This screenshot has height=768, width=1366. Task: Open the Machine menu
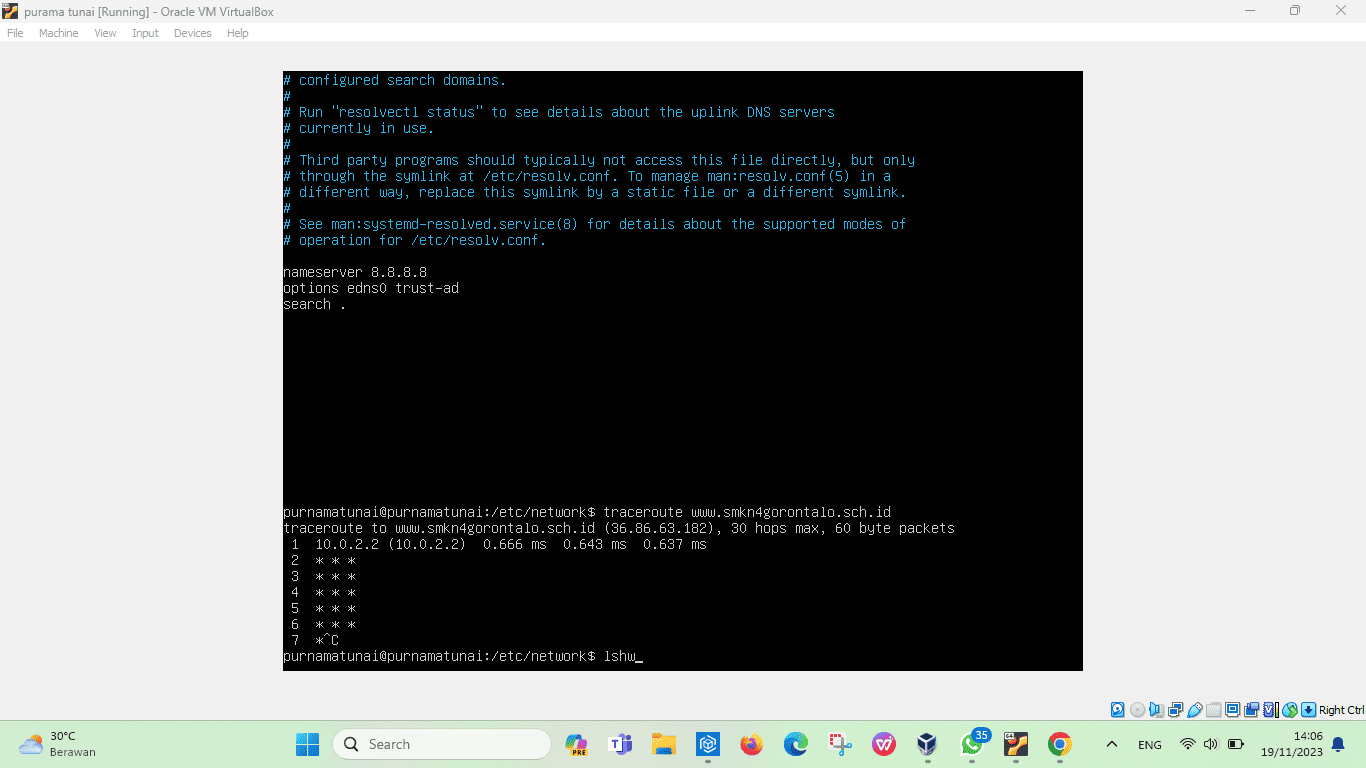pyautogui.click(x=58, y=33)
